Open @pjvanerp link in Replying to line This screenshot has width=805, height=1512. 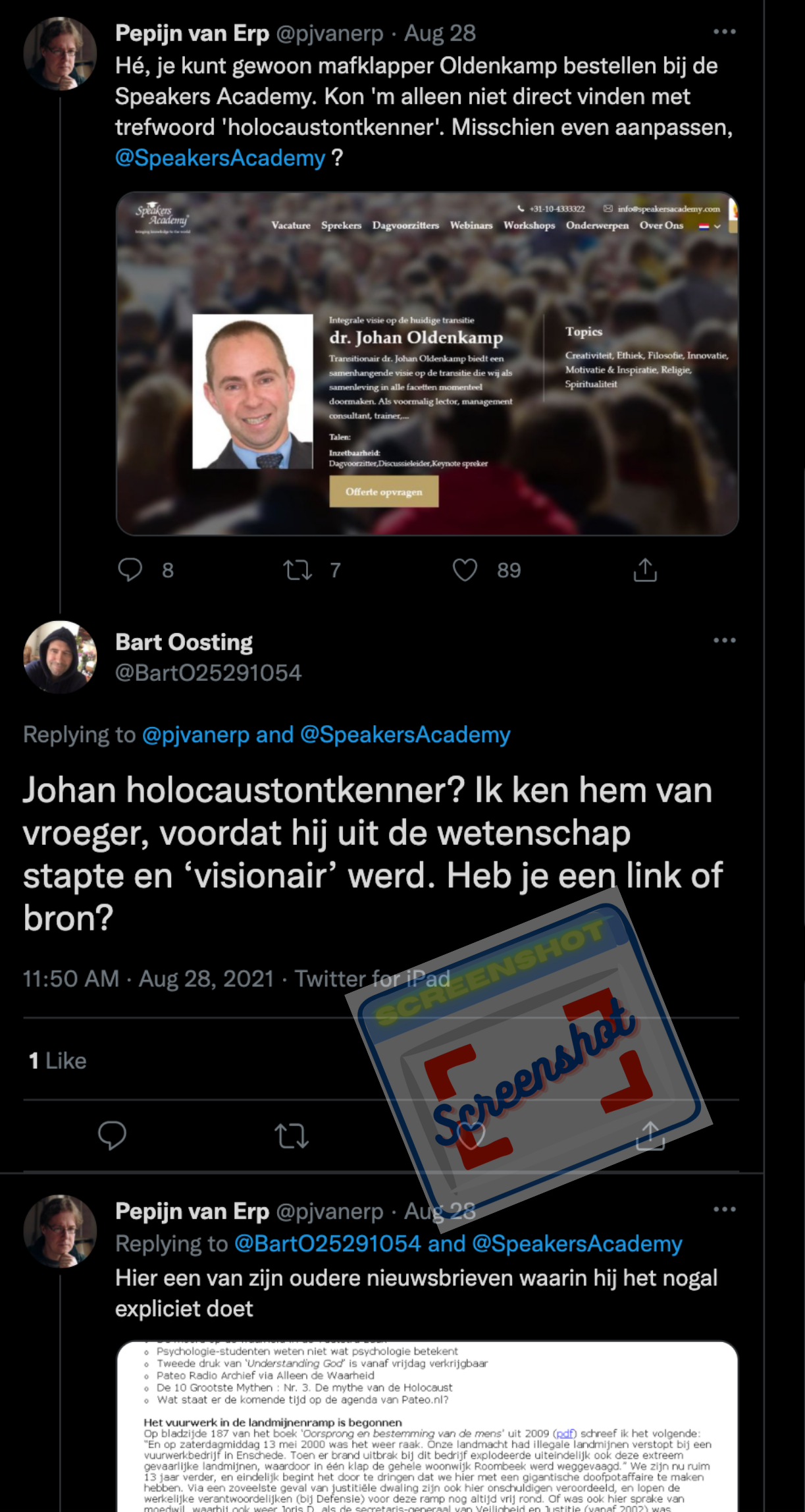coord(195,735)
